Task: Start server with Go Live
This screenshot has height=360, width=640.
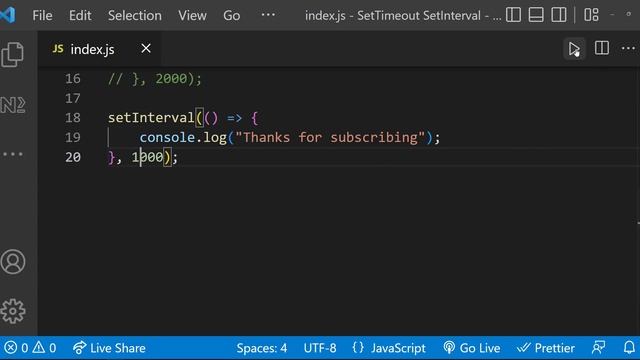Action: point(472,348)
